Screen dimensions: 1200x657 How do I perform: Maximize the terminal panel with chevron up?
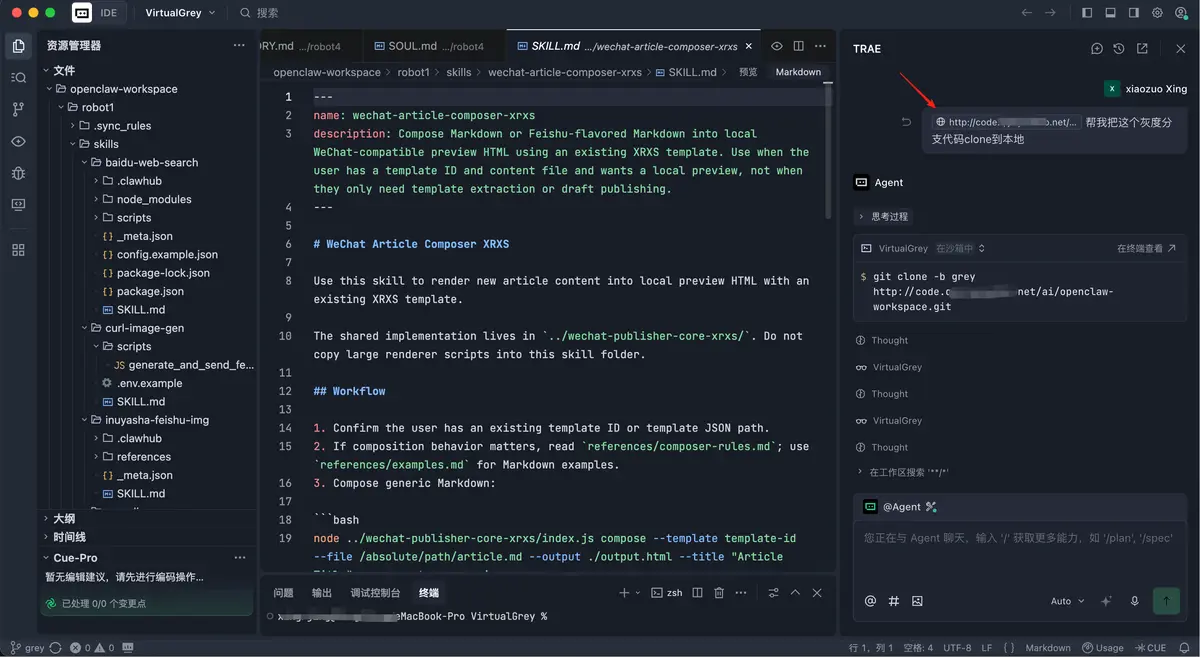pos(796,593)
